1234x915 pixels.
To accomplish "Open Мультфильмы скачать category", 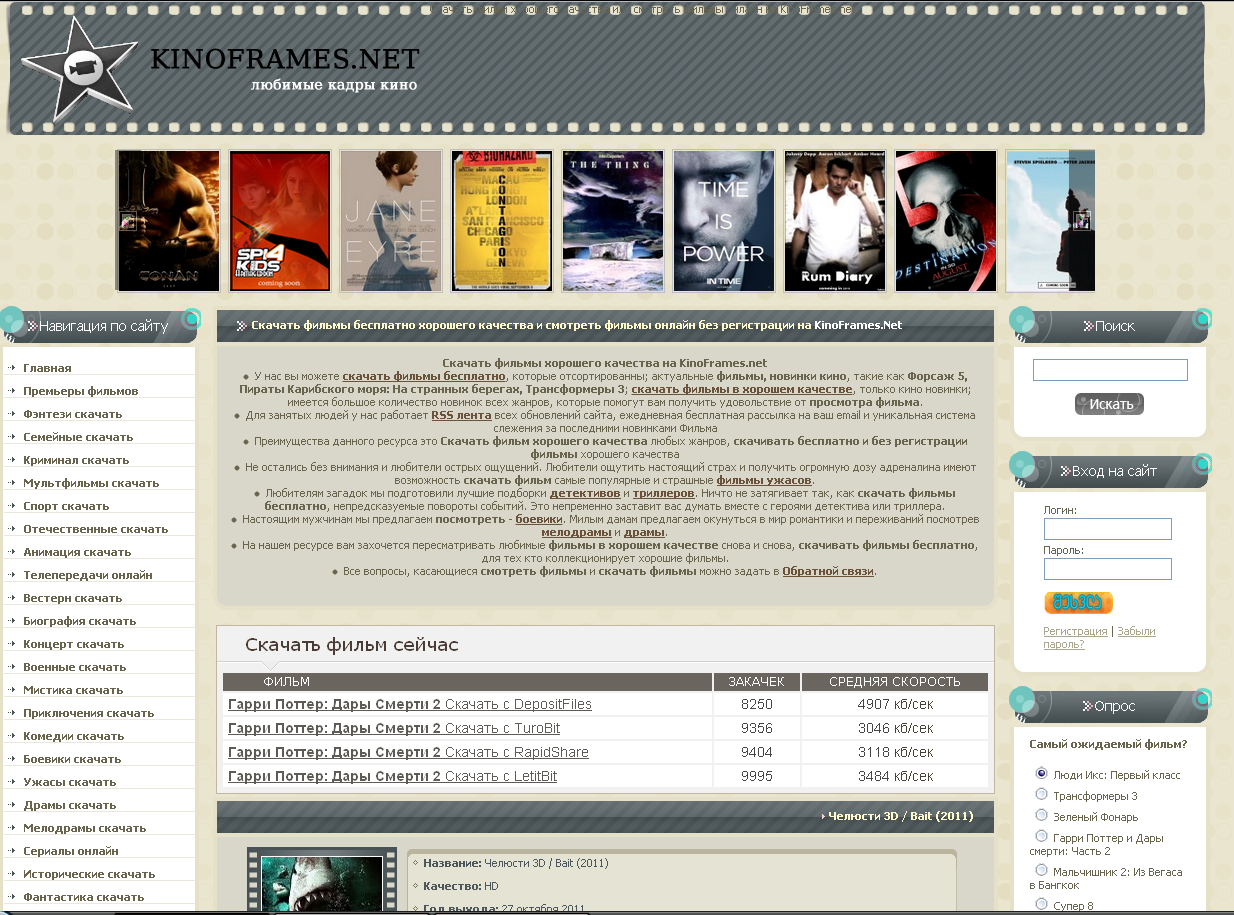I will 91,483.
